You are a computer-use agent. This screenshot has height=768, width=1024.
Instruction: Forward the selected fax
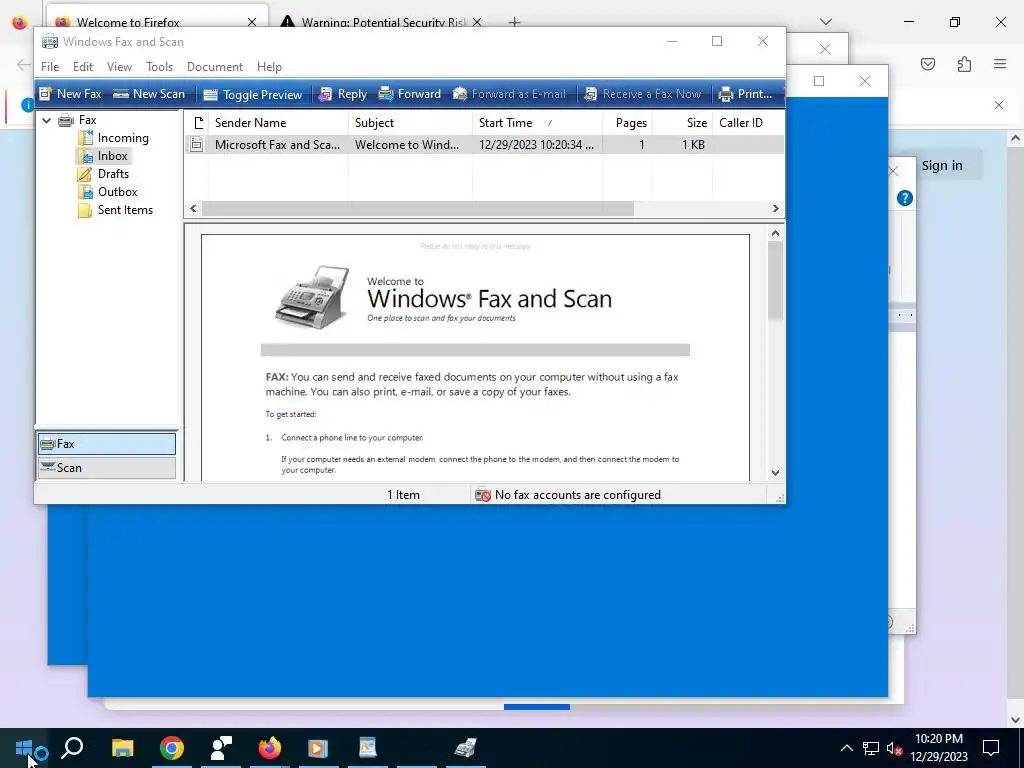pyautogui.click(x=410, y=94)
